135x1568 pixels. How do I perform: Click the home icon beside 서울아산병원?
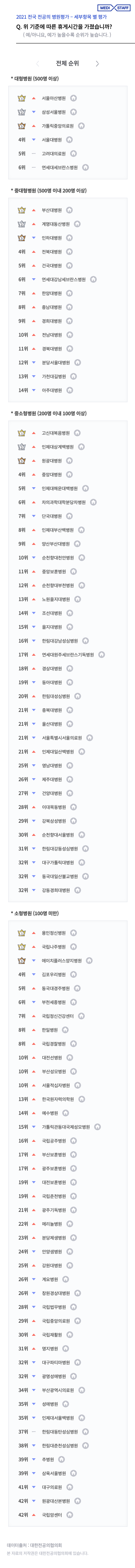point(73,98)
